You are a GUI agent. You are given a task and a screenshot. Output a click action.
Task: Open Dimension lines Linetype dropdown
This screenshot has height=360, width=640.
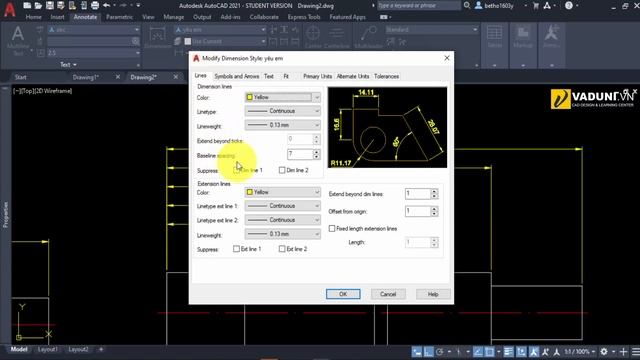tap(282, 111)
